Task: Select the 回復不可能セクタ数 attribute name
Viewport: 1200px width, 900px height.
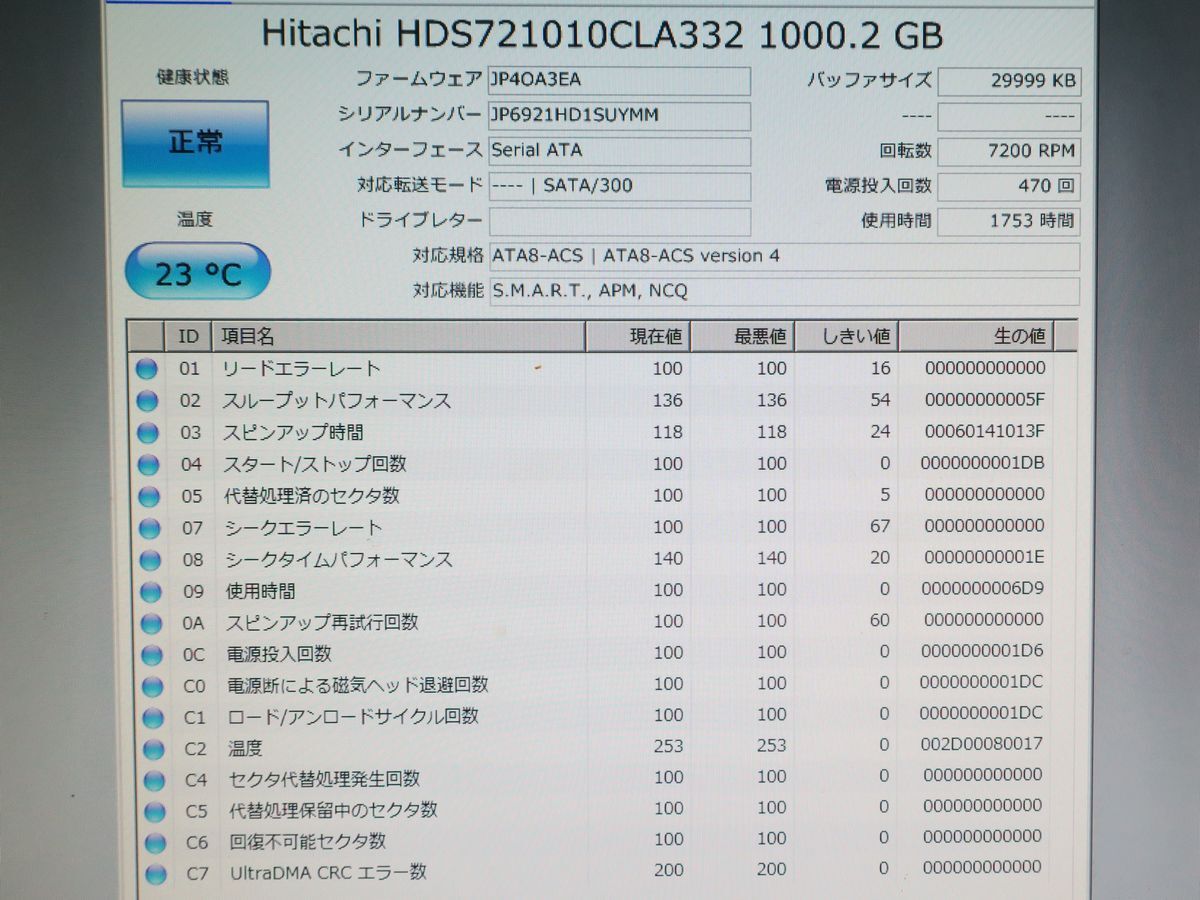Action: click(x=308, y=842)
